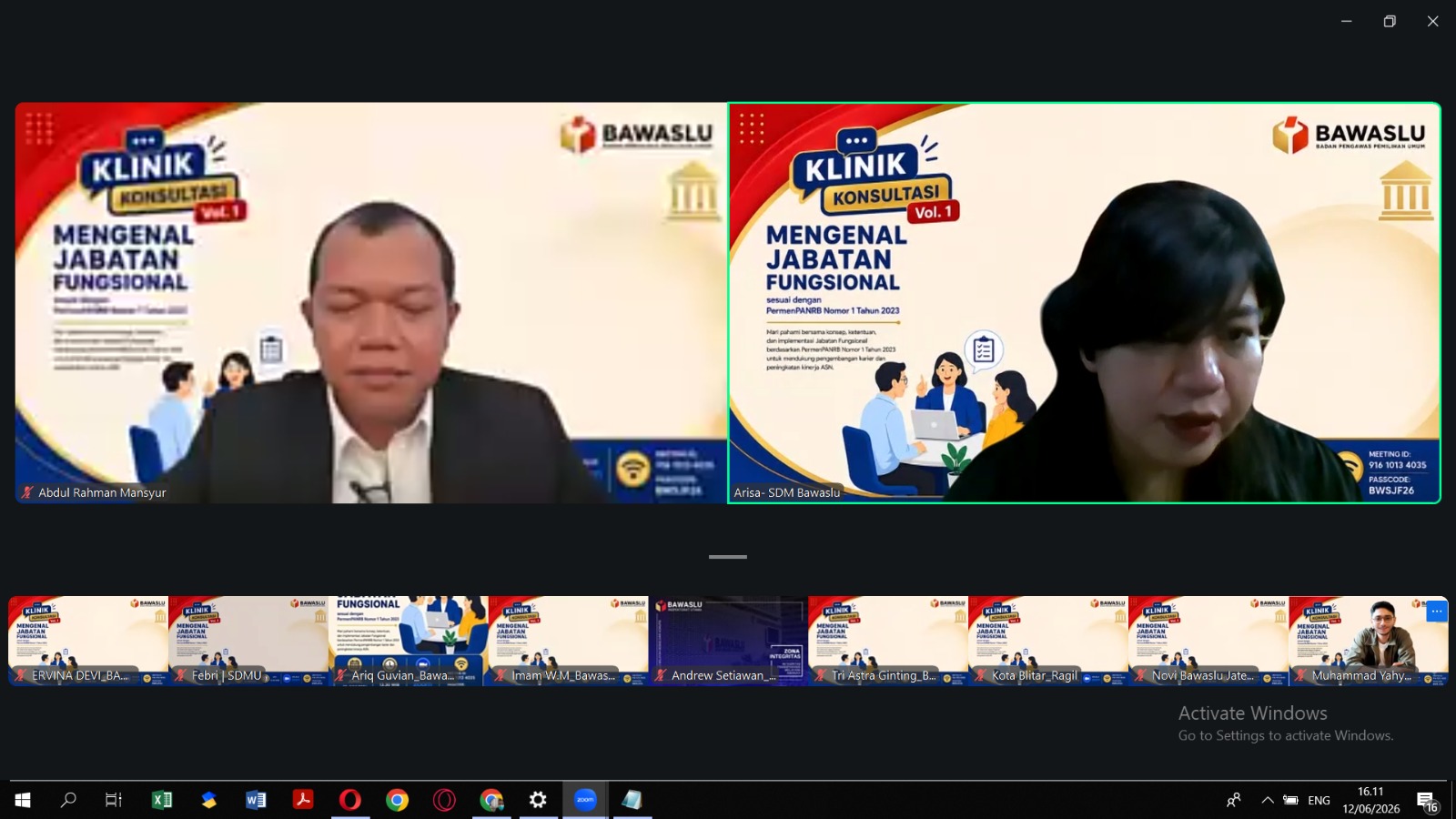The width and height of the screenshot is (1456, 819).
Task: Open the Chrome icon next to Settings gear
Action: [491, 800]
